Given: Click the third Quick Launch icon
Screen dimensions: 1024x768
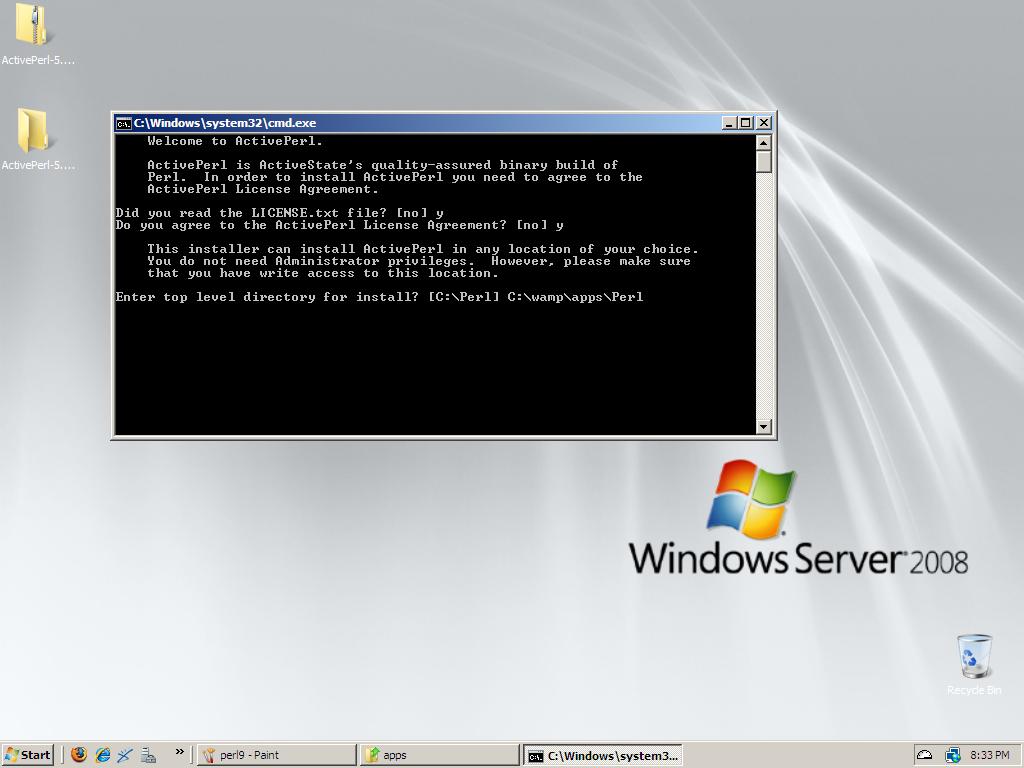Looking at the screenshot, I should (x=125, y=755).
